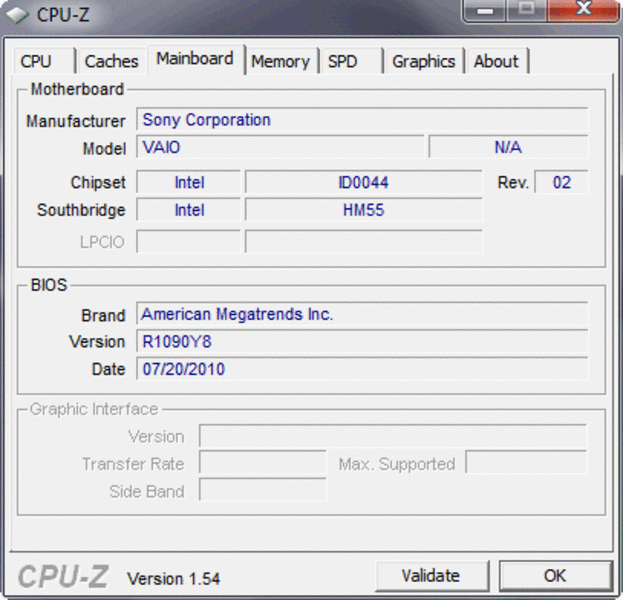Select the R1090Y8 BIOS version field

coord(362,341)
